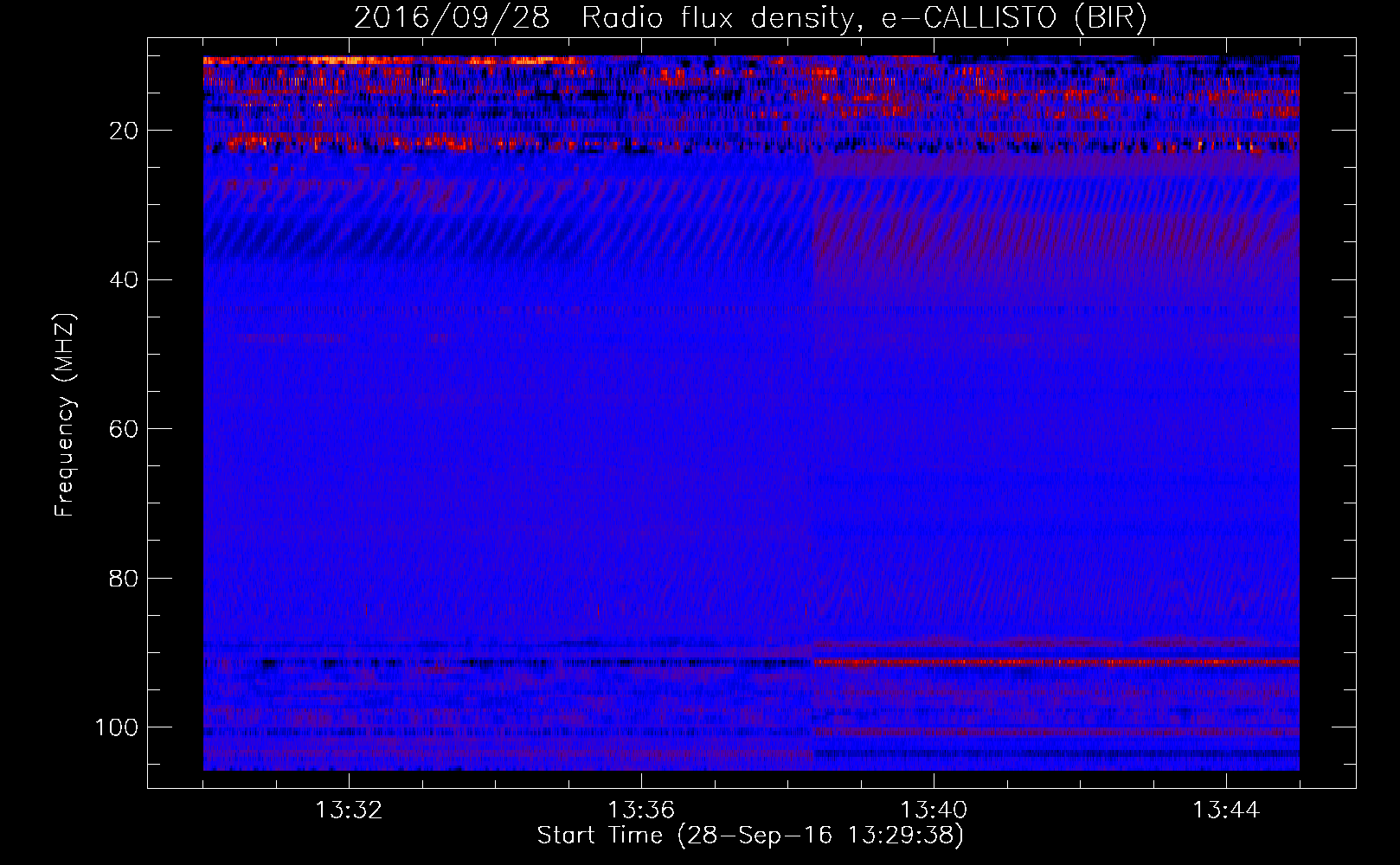Click the 20 MHz frequency tick label
This screenshot has width=1400, height=865.
pos(124,131)
